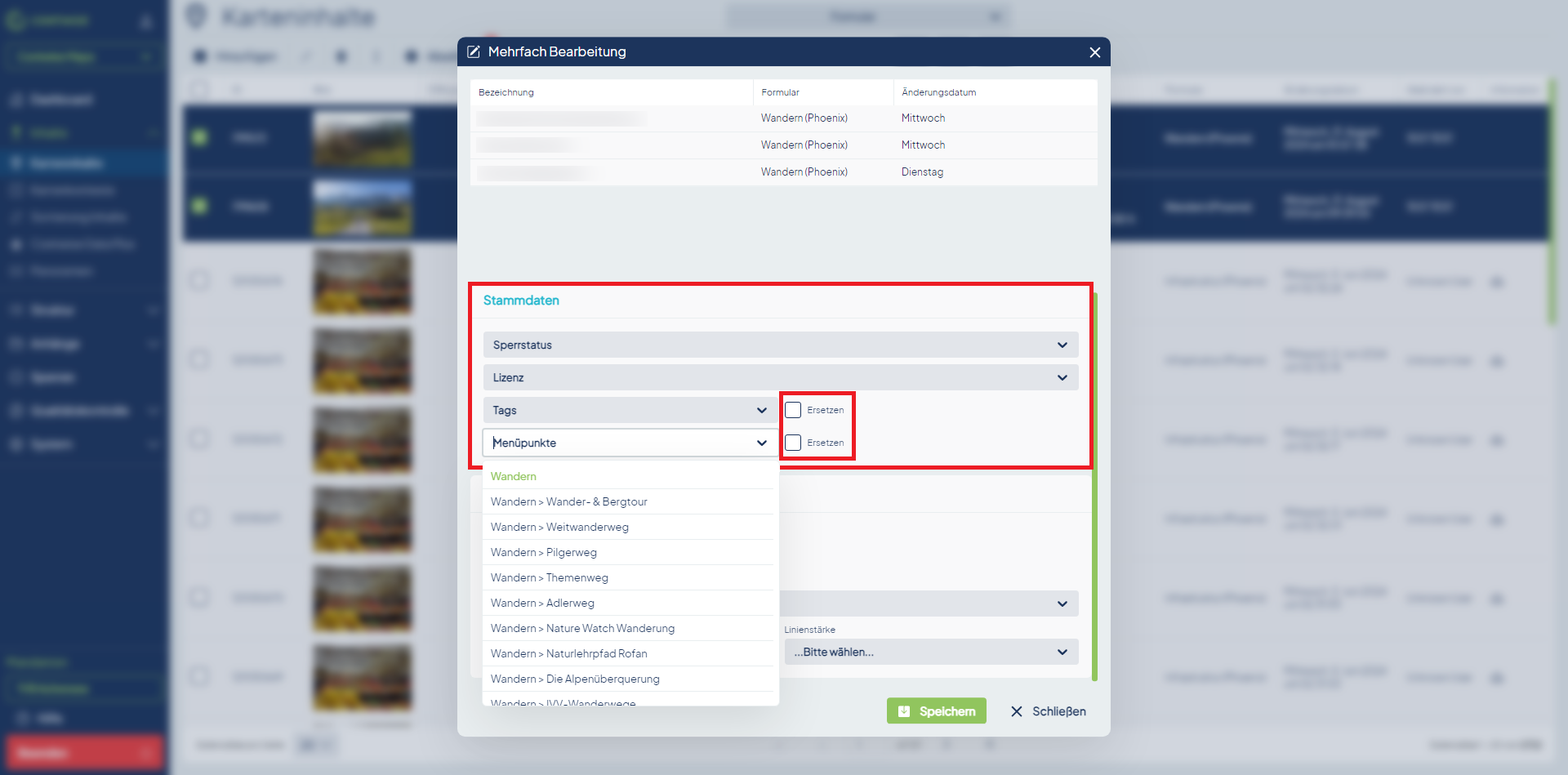Select the table row dated Dienstag
1568x775 pixels.
pyautogui.click(x=784, y=172)
